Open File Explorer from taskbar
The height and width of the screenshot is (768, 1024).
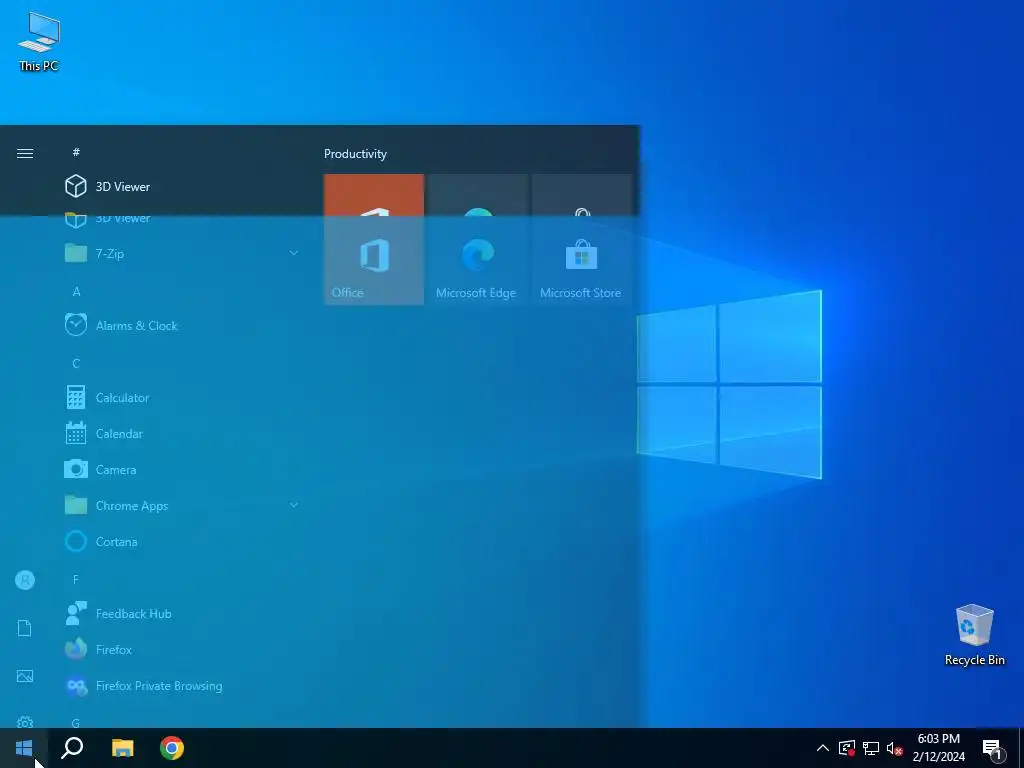(122, 748)
